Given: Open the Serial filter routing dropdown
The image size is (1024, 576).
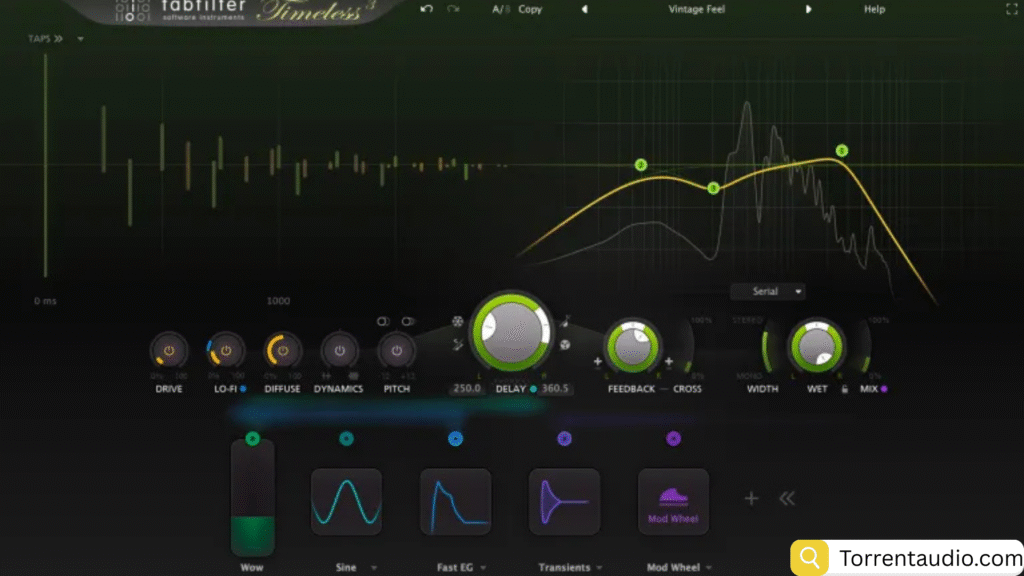Looking at the screenshot, I should click(x=767, y=292).
